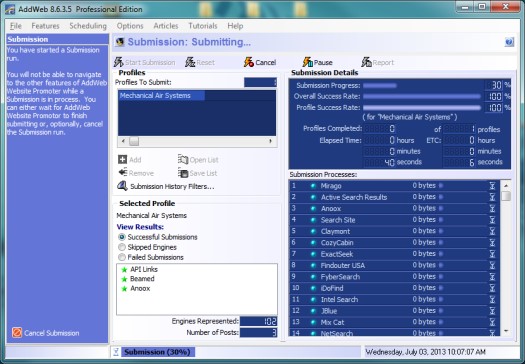
Task: Click iDoFind process row
Action: pos(394,288)
